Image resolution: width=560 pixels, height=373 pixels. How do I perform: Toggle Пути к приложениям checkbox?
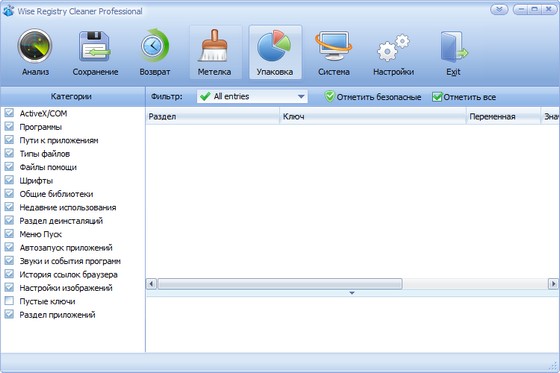point(9,140)
